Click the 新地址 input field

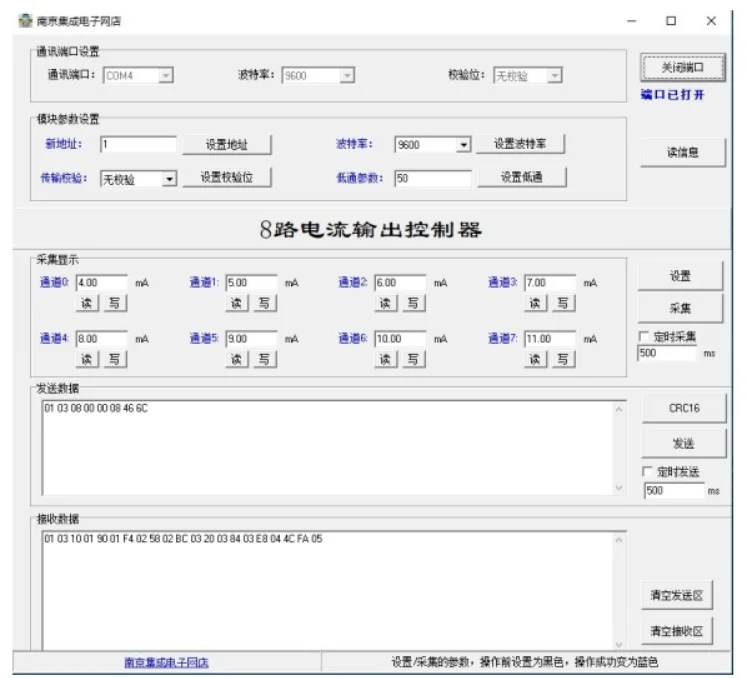point(138,144)
